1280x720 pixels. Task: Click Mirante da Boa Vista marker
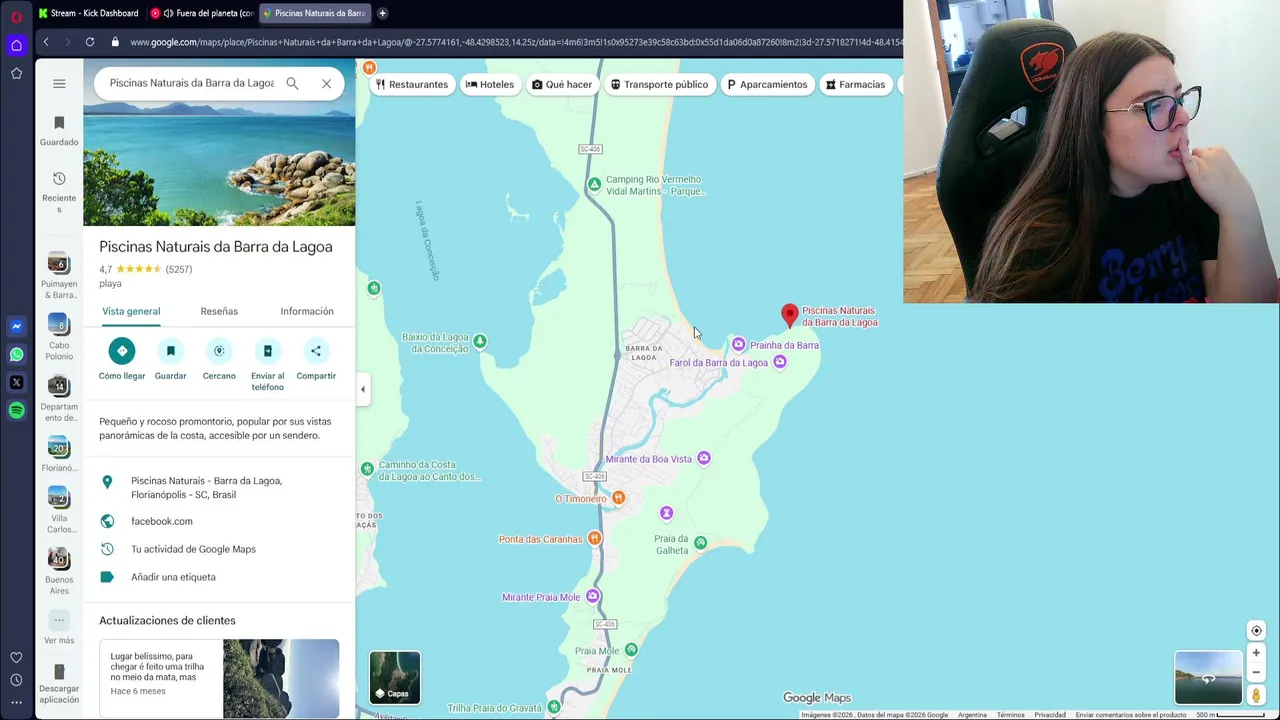[704, 458]
